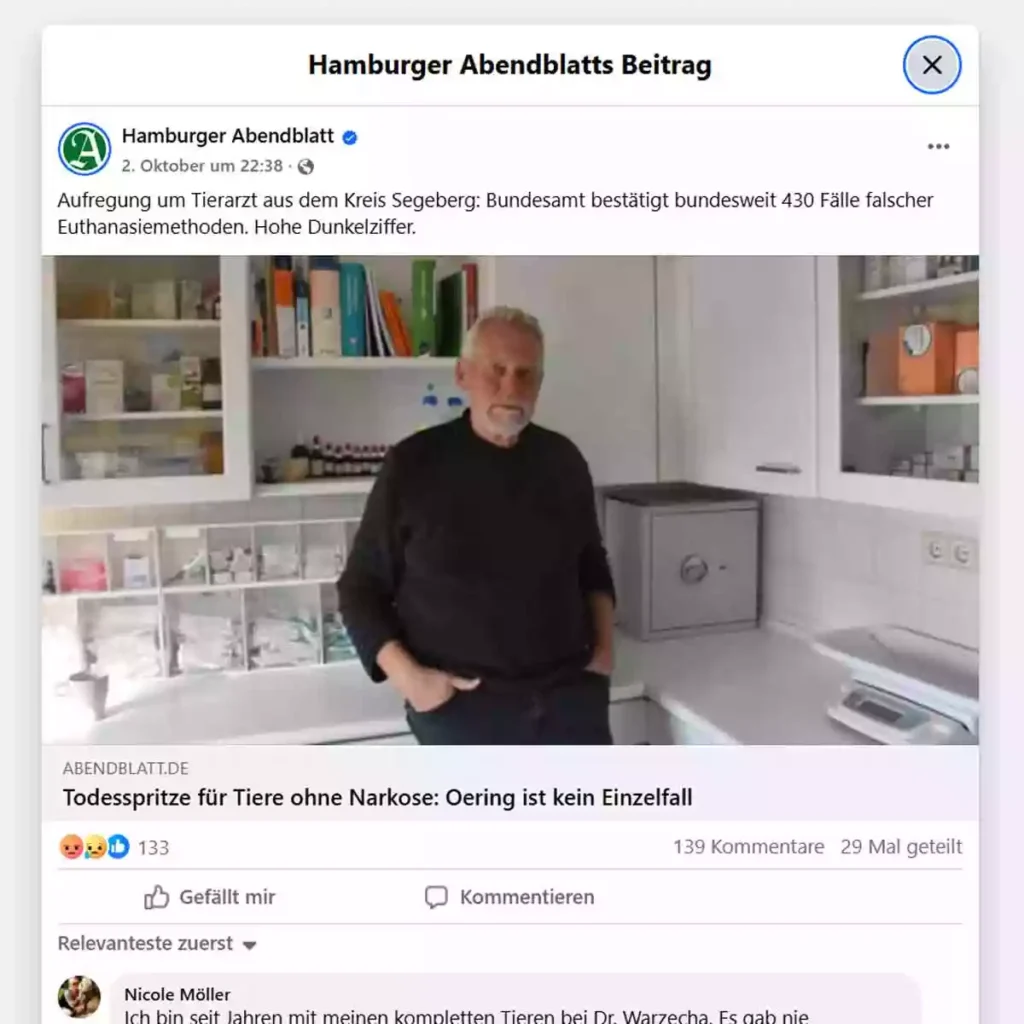Click the angry reaction emoji
The image size is (1024, 1024).
(x=71, y=847)
